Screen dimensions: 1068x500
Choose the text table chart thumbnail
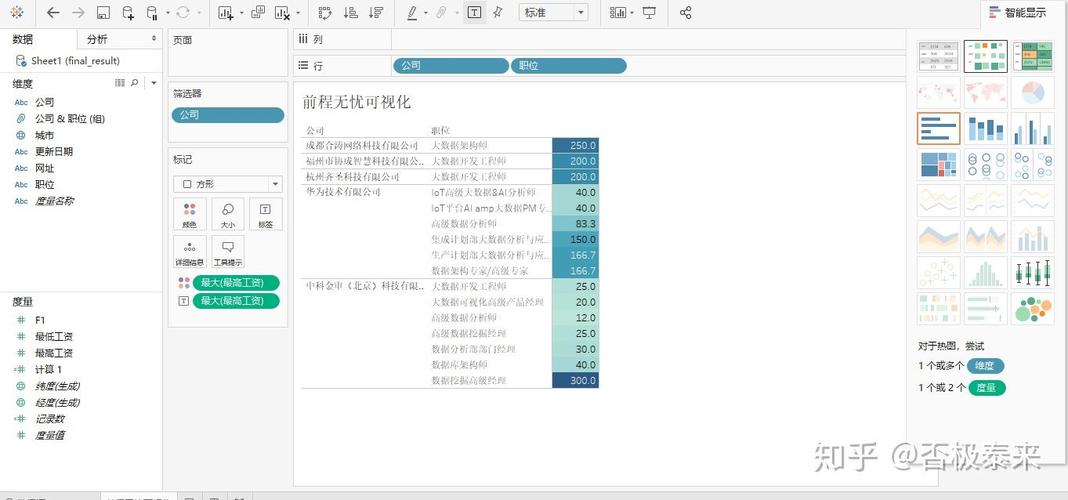(x=939, y=56)
